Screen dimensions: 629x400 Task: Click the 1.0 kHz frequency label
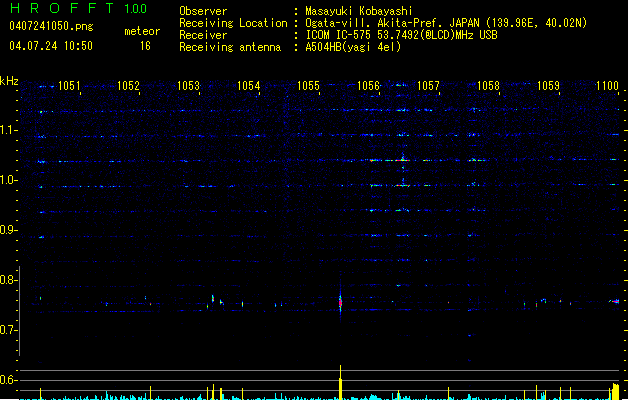tap(8, 180)
